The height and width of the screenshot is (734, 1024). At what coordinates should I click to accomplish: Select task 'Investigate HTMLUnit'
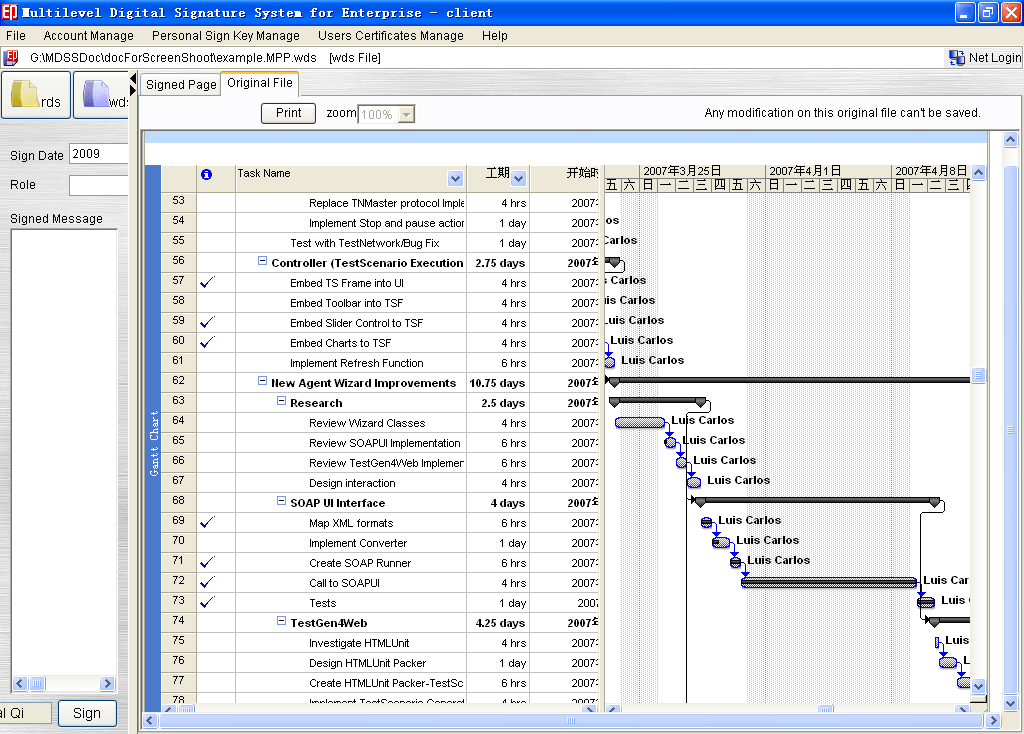point(359,643)
